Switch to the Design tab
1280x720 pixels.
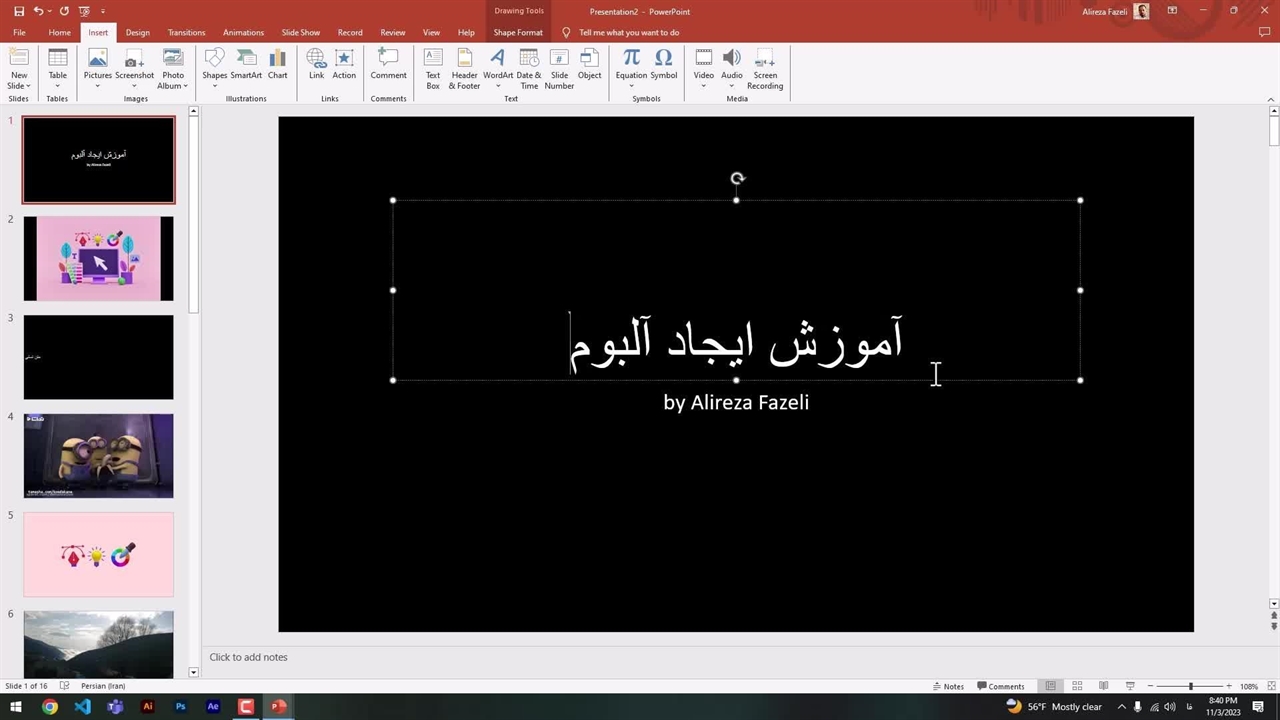coord(137,32)
